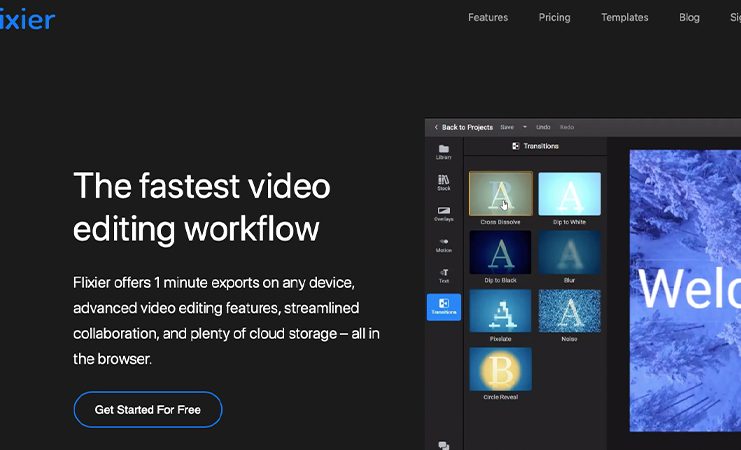
Task: Open the Pricing page link
Action: click(x=554, y=17)
